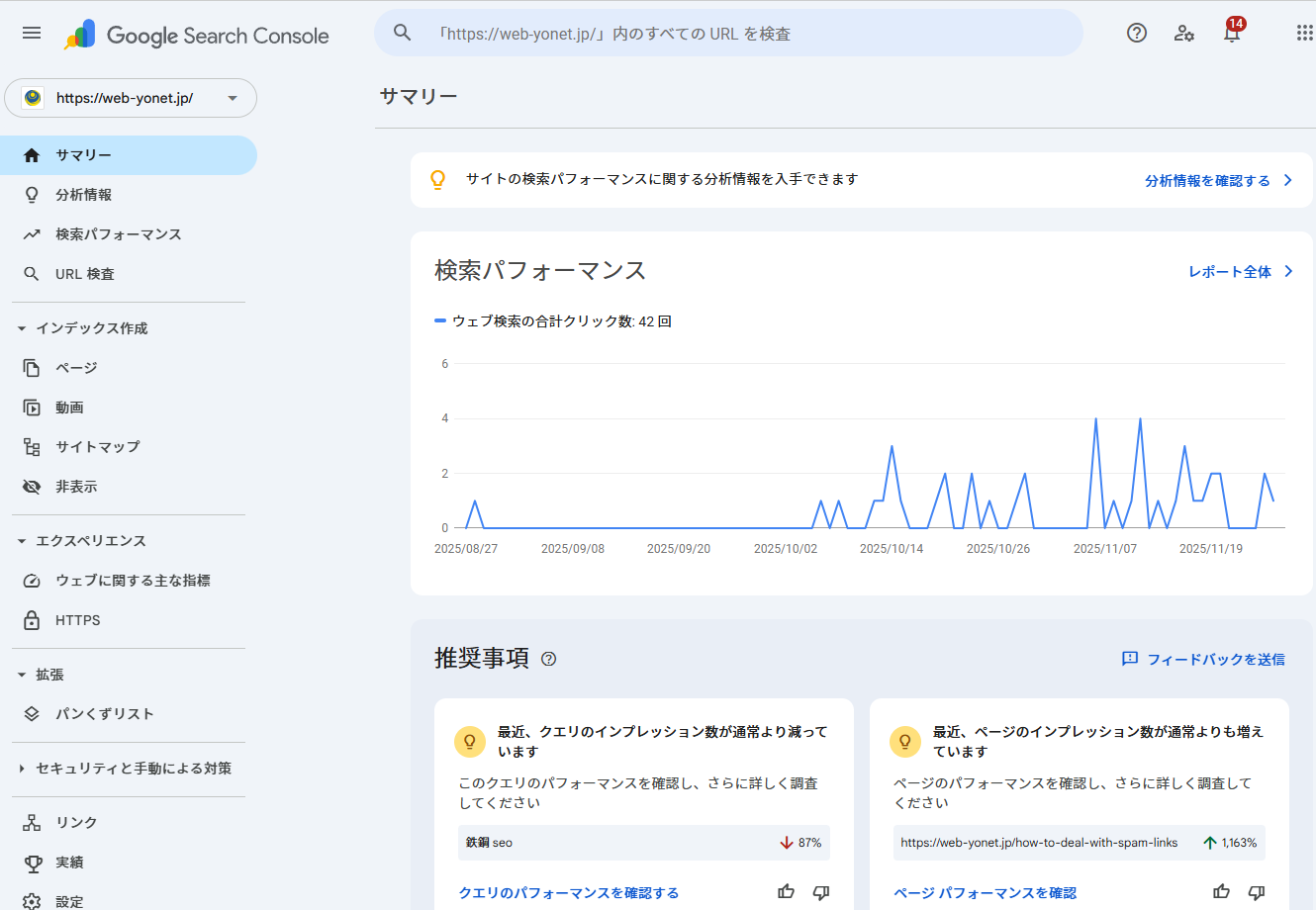Select サイトマップ in the sidebar
The height and width of the screenshot is (910, 1316).
tap(97, 447)
